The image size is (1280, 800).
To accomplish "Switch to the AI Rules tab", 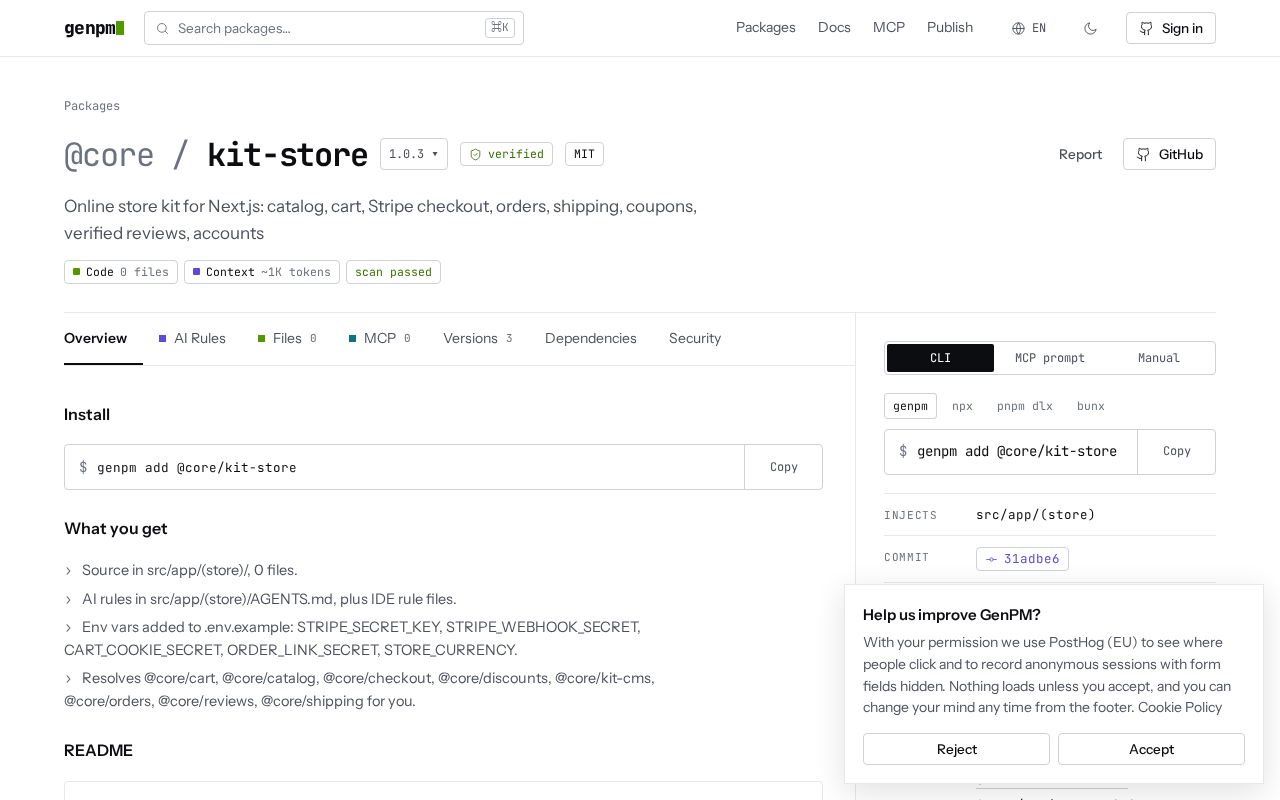I will 192,338.
